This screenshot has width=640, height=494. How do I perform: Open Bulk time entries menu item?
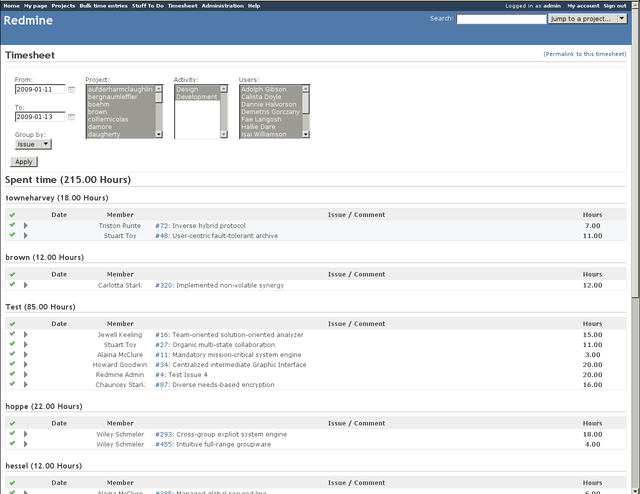pos(104,6)
